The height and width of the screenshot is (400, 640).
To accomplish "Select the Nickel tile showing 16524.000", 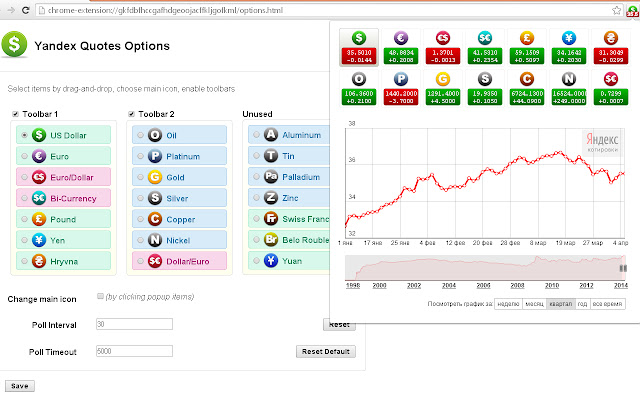I will (x=569, y=88).
